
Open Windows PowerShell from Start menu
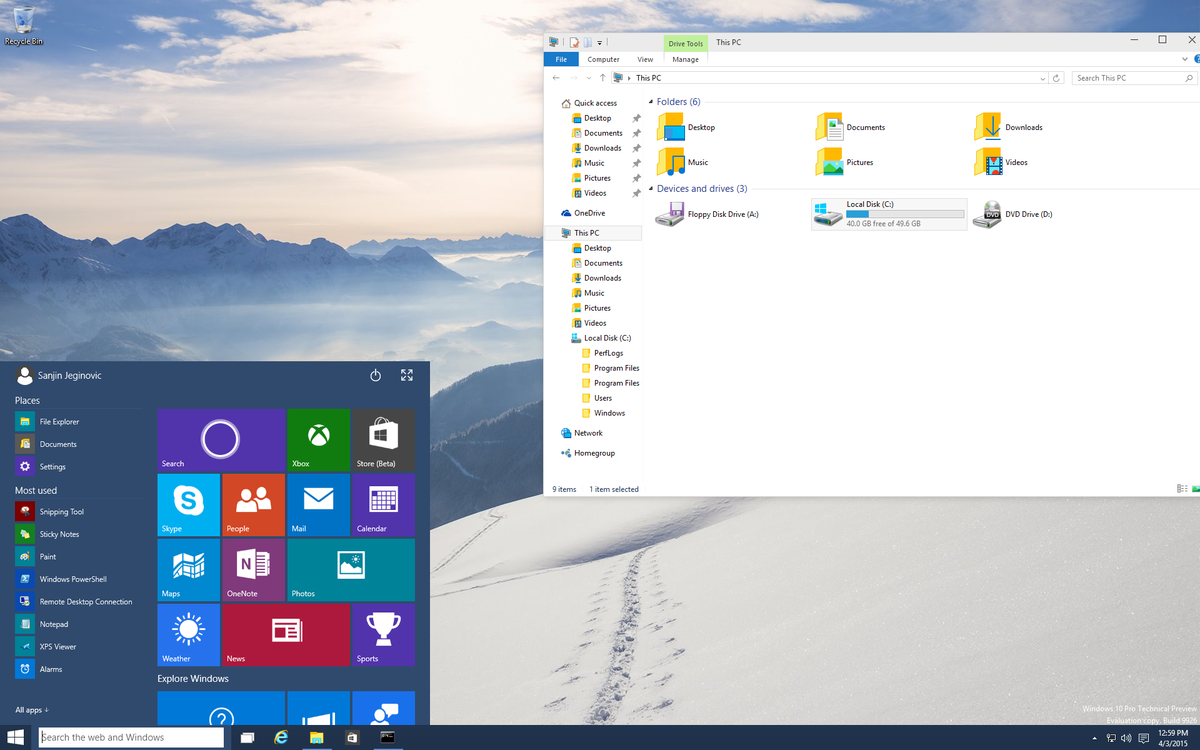tap(78, 579)
